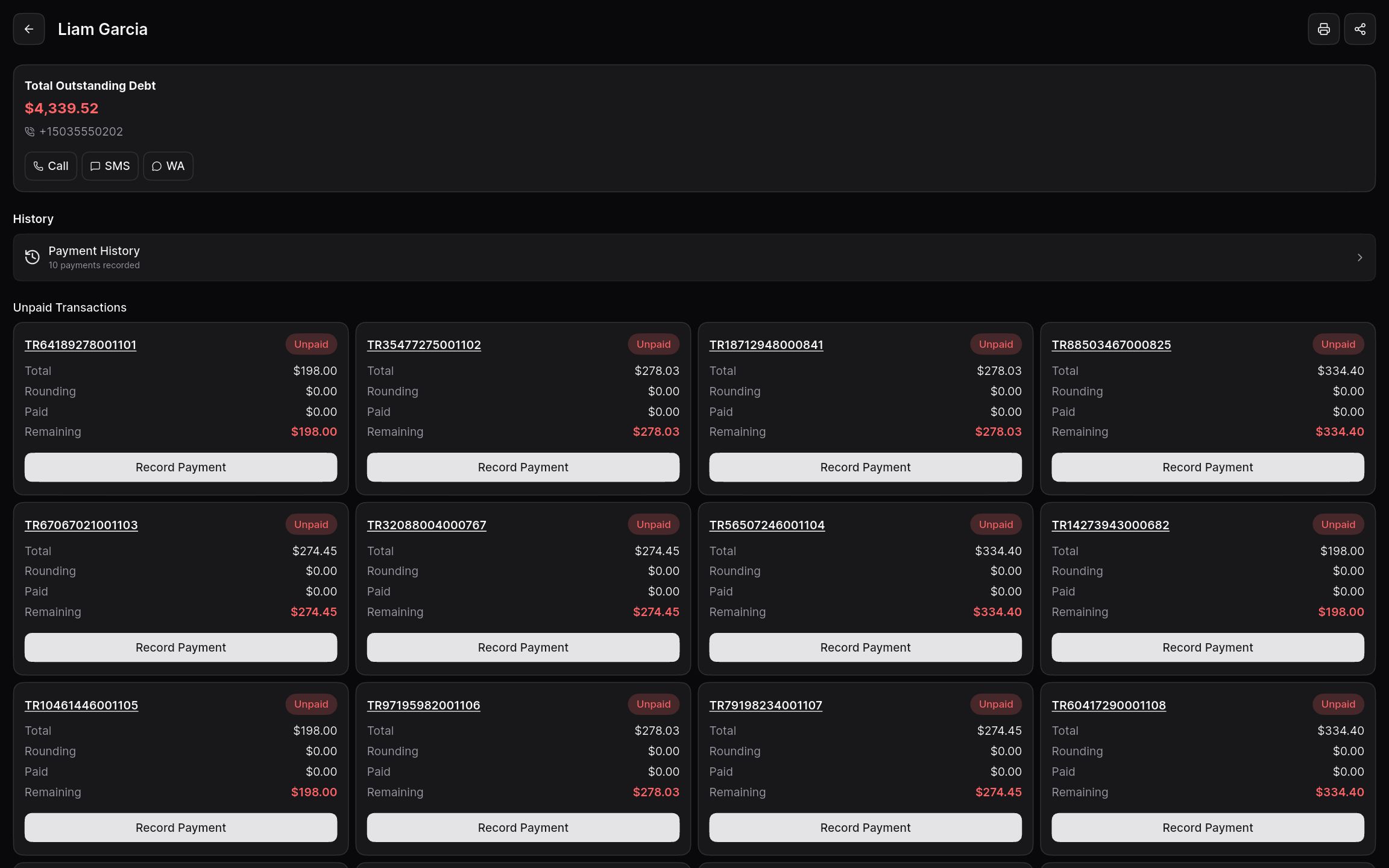Click the $4,339.52 outstanding debt amount

[x=61, y=108]
